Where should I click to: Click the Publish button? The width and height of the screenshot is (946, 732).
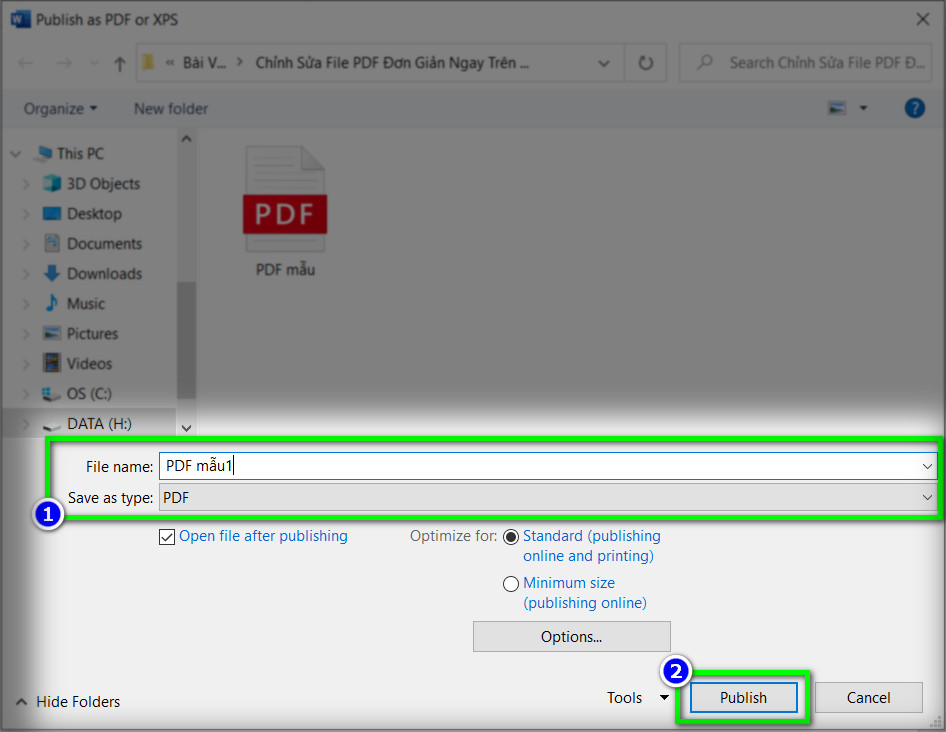tap(743, 698)
